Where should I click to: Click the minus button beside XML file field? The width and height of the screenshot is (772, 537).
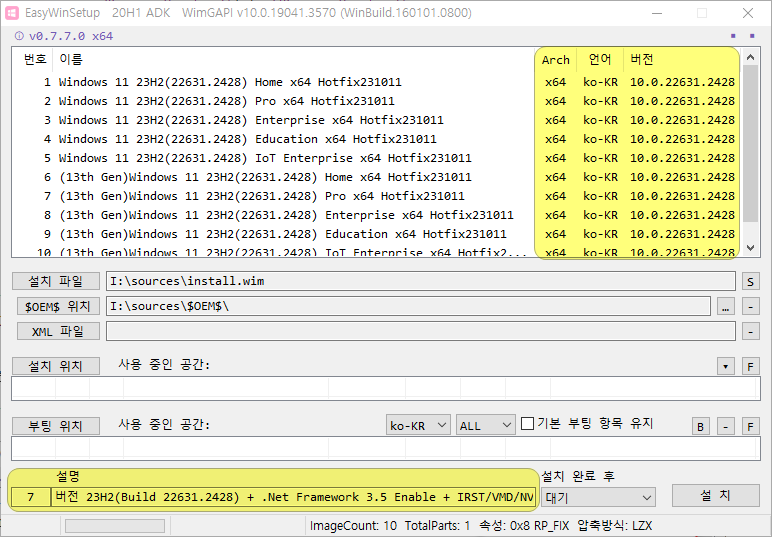tap(750, 331)
